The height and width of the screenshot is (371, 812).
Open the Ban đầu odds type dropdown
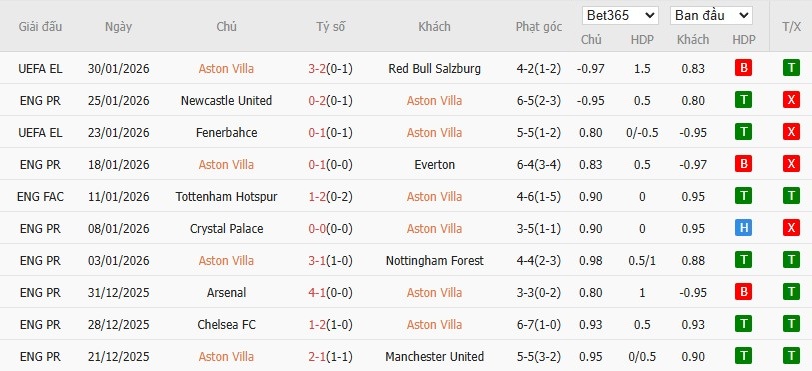point(712,16)
